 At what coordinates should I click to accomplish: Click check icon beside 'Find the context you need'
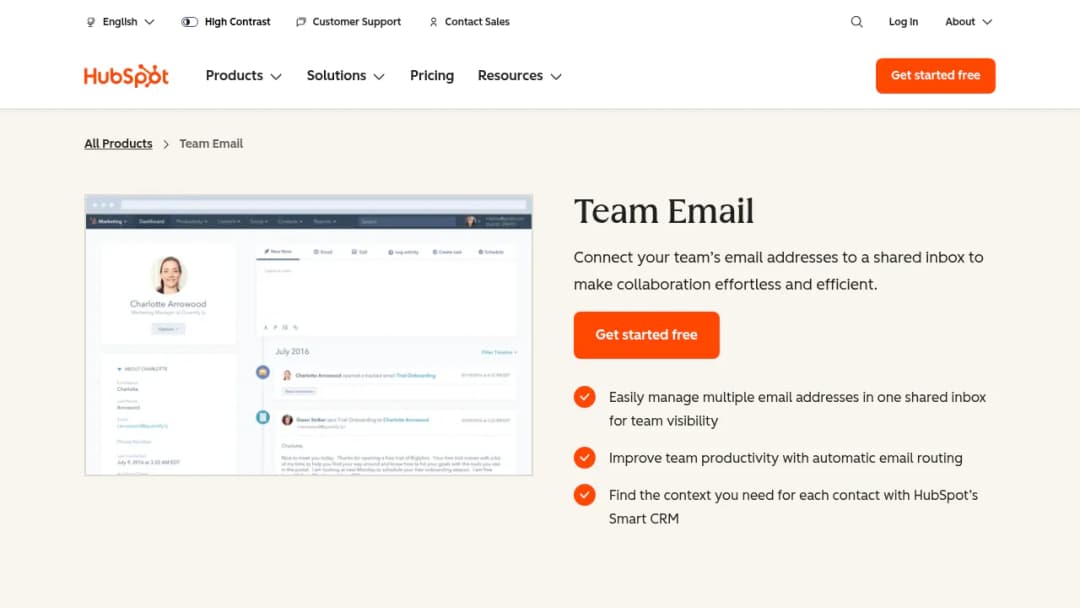[584, 495]
